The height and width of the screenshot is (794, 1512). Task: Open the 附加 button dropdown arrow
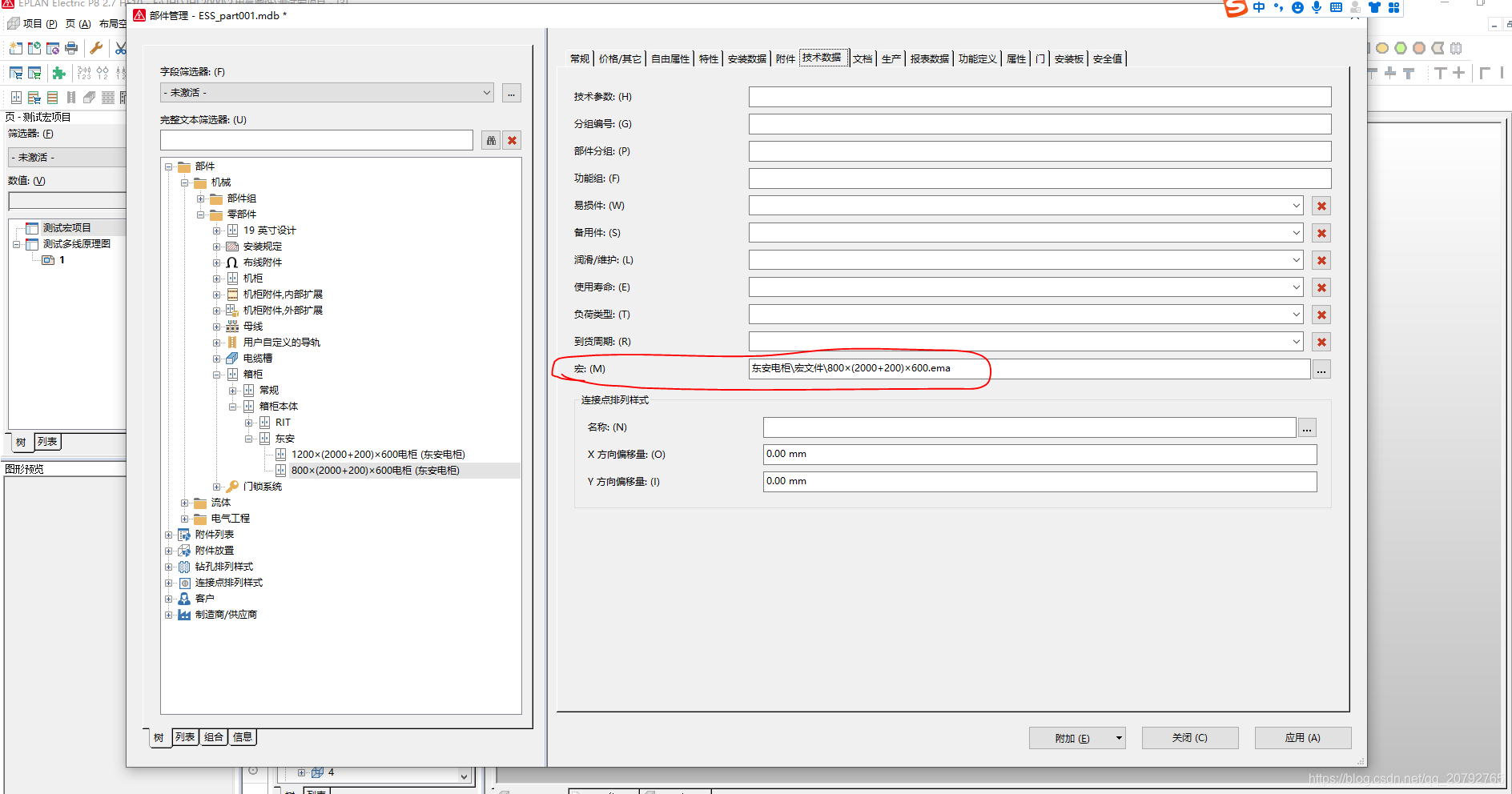1119,738
